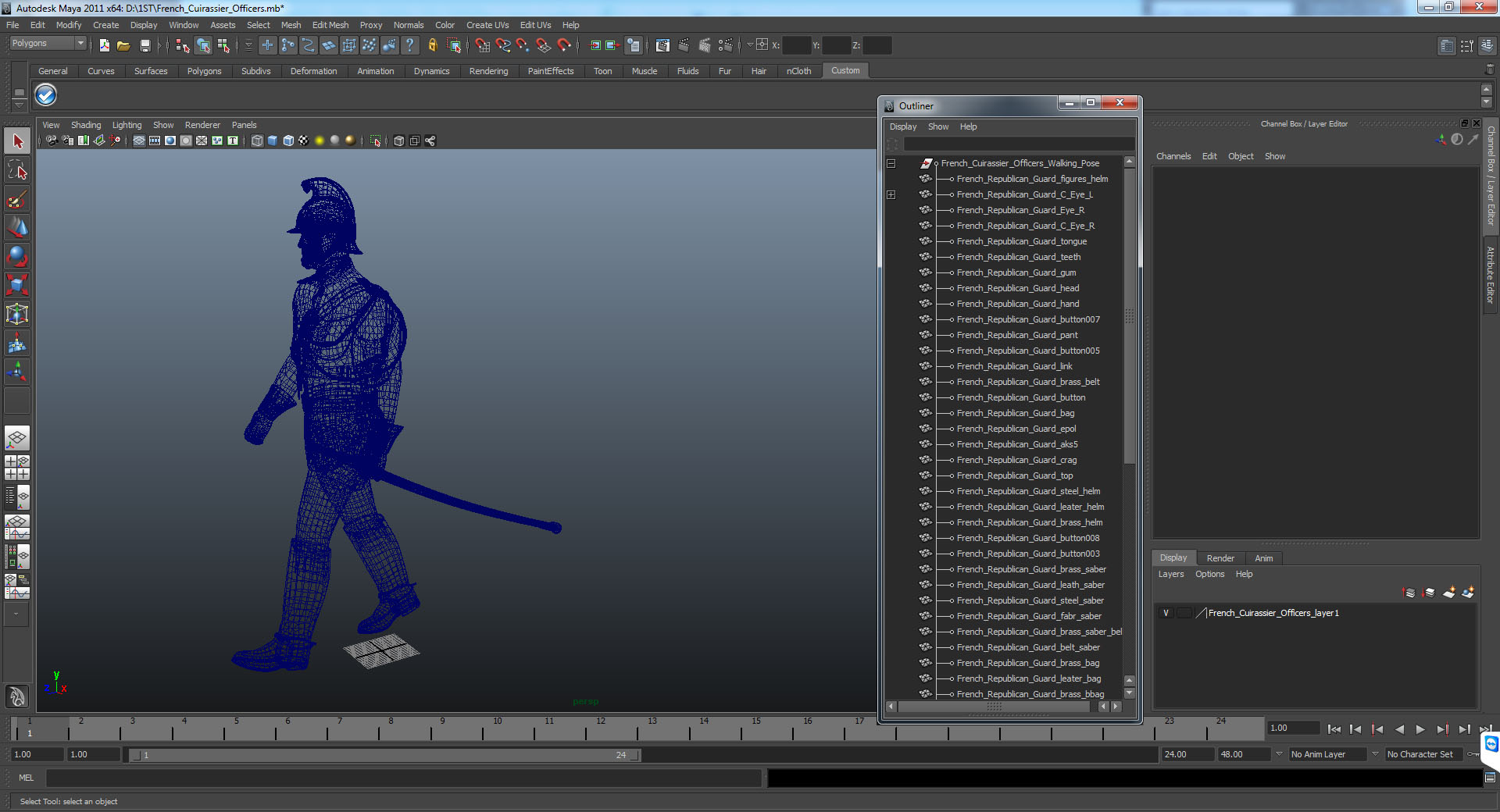Expand French_Republican_Guard_C_Eye_L node in Outliner
This screenshot has width=1500, height=812.
pyautogui.click(x=891, y=194)
